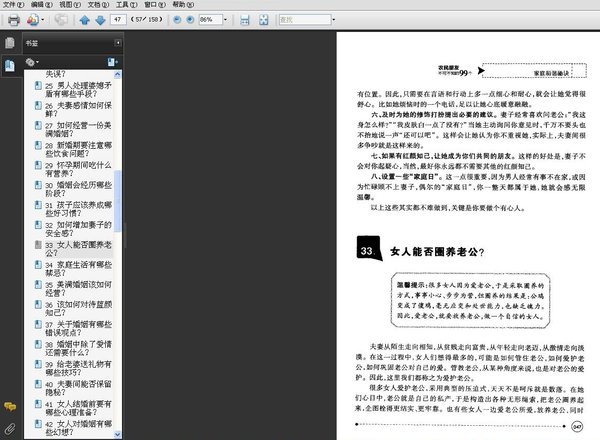Click the 温馨提示 tip box on the page
The width and height of the screenshot is (600, 440).
[x=470, y=300]
